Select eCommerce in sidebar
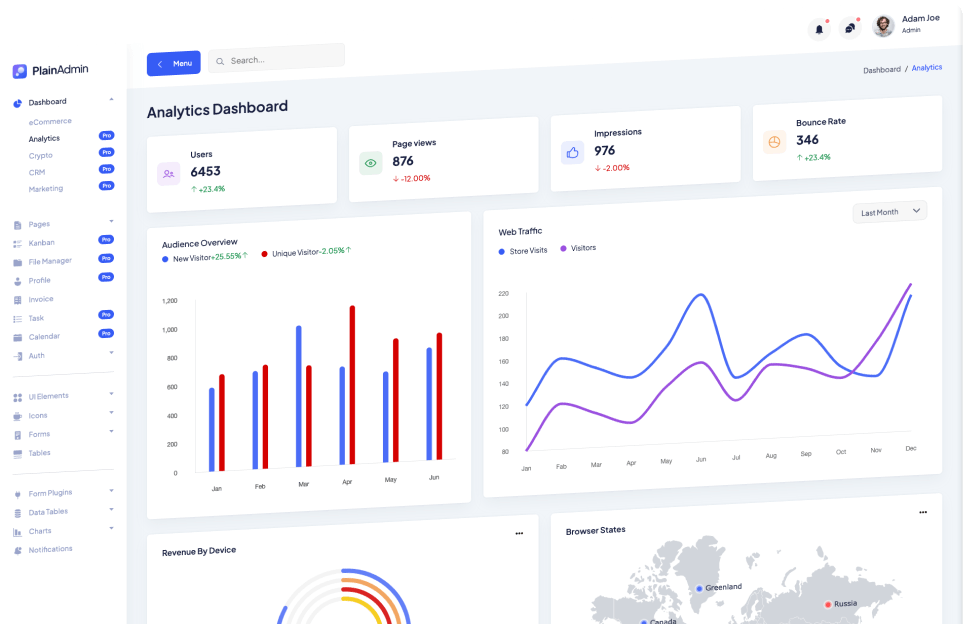The image size is (963, 624). [50, 121]
